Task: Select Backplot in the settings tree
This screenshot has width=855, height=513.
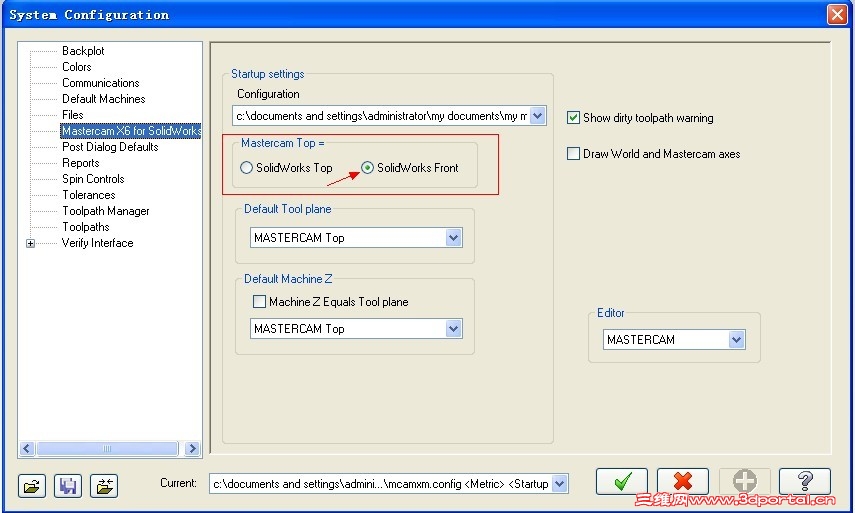Action: (x=83, y=51)
